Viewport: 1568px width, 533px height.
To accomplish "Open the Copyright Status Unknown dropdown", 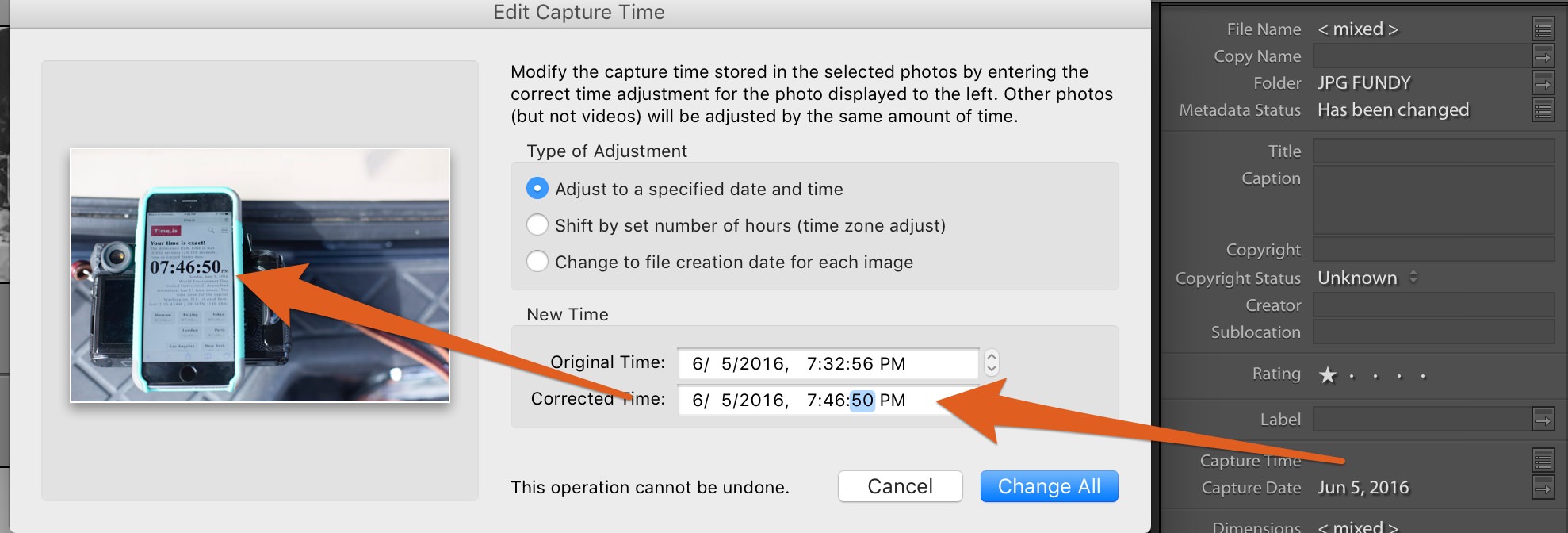I will 1367,278.
